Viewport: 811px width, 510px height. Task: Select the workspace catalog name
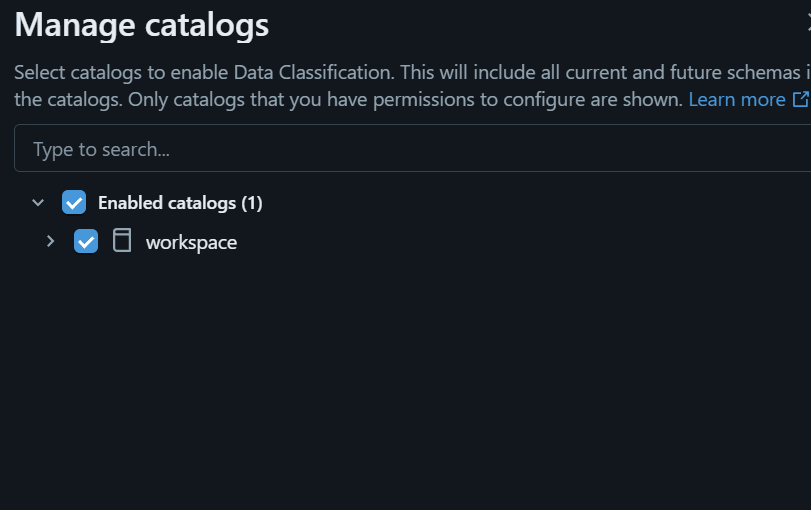pos(191,242)
